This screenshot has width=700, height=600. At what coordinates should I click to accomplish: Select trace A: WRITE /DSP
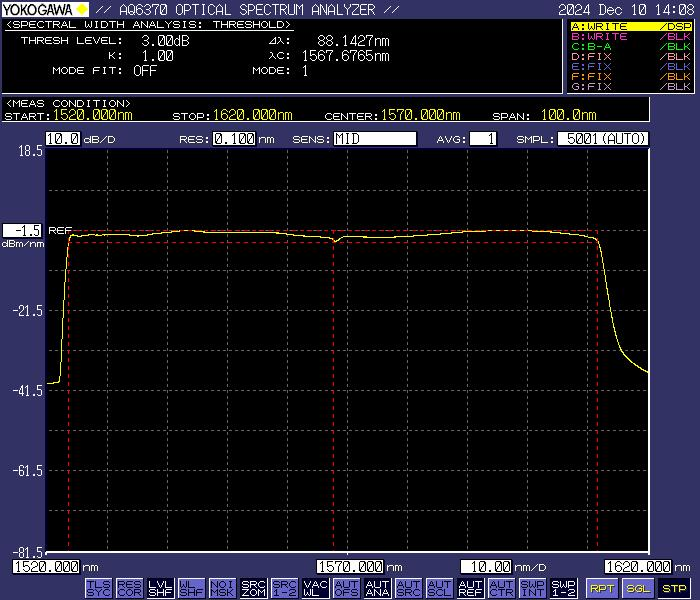pos(631,26)
